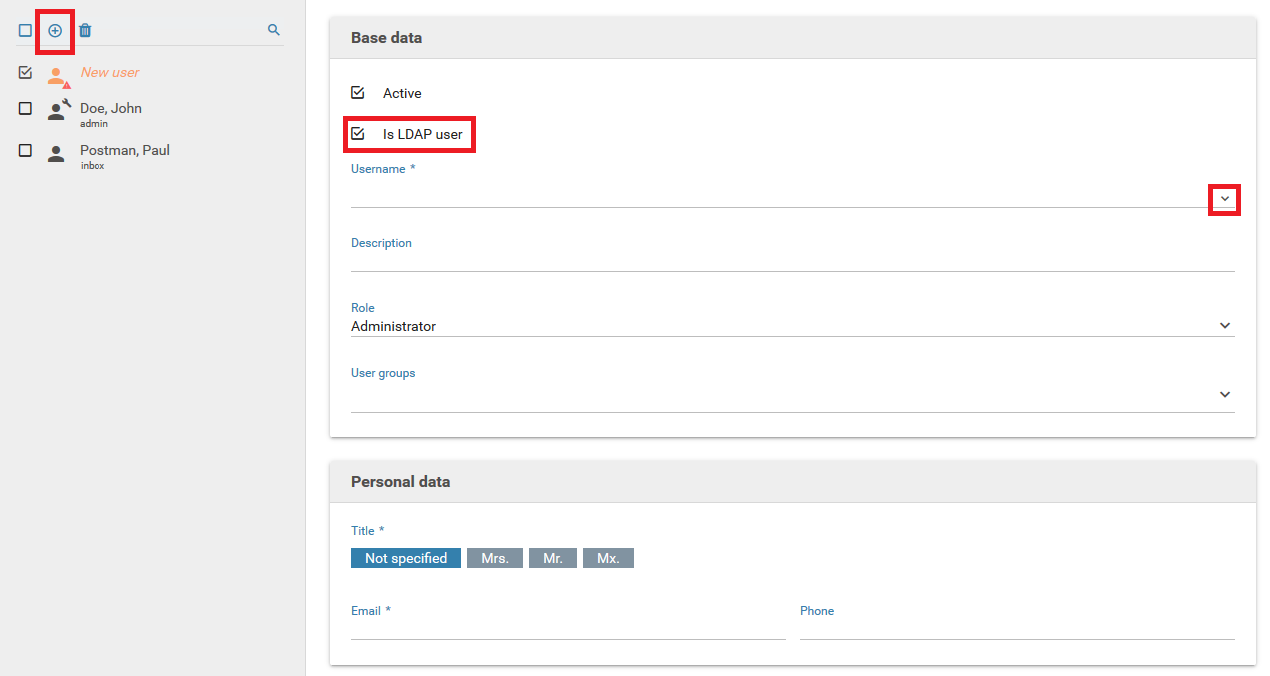Screen dimensions: 1270x676
Task: Toggle the select all users checkbox
Action: [25, 31]
